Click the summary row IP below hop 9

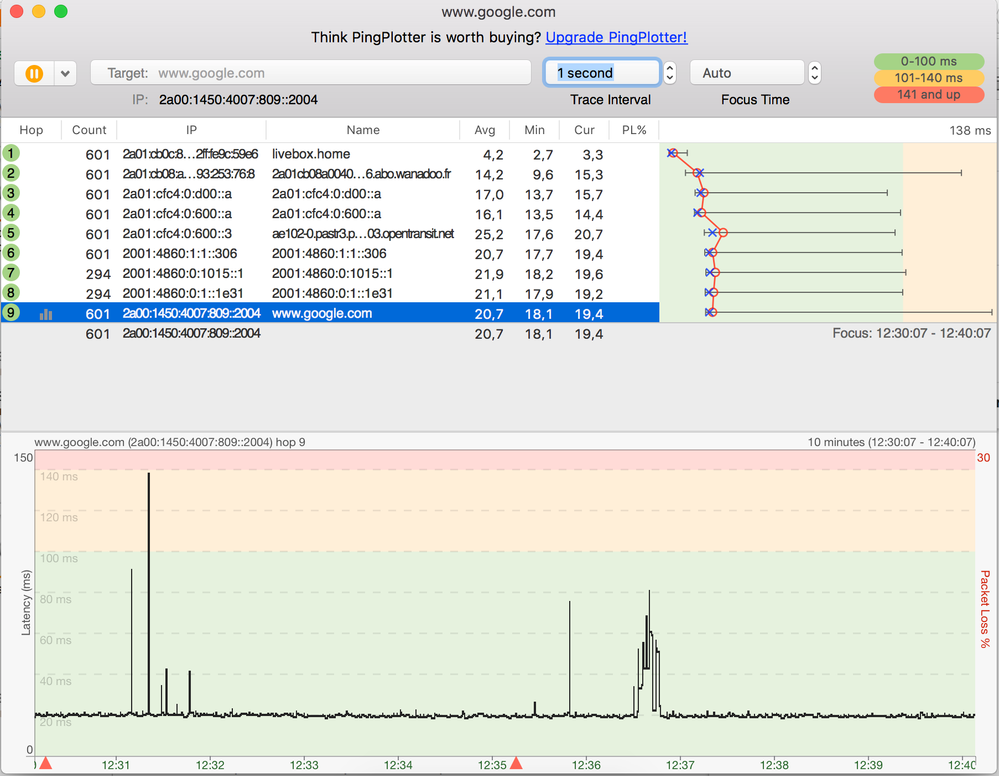191,333
